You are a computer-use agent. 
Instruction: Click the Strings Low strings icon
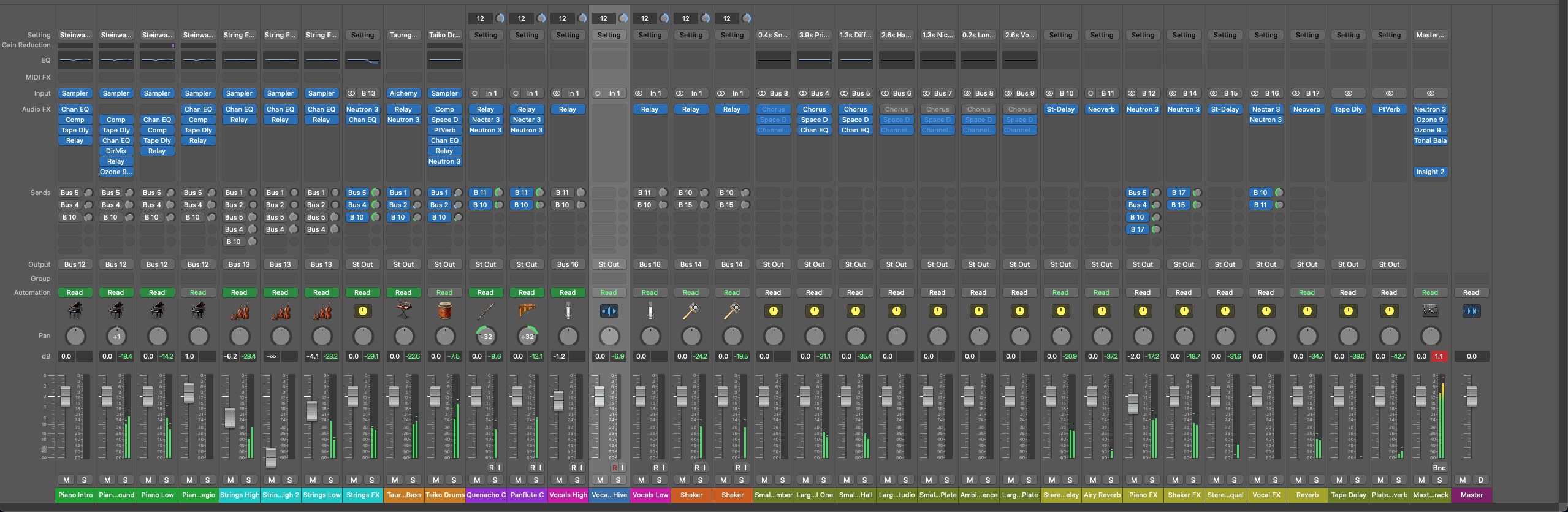(x=321, y=311)
